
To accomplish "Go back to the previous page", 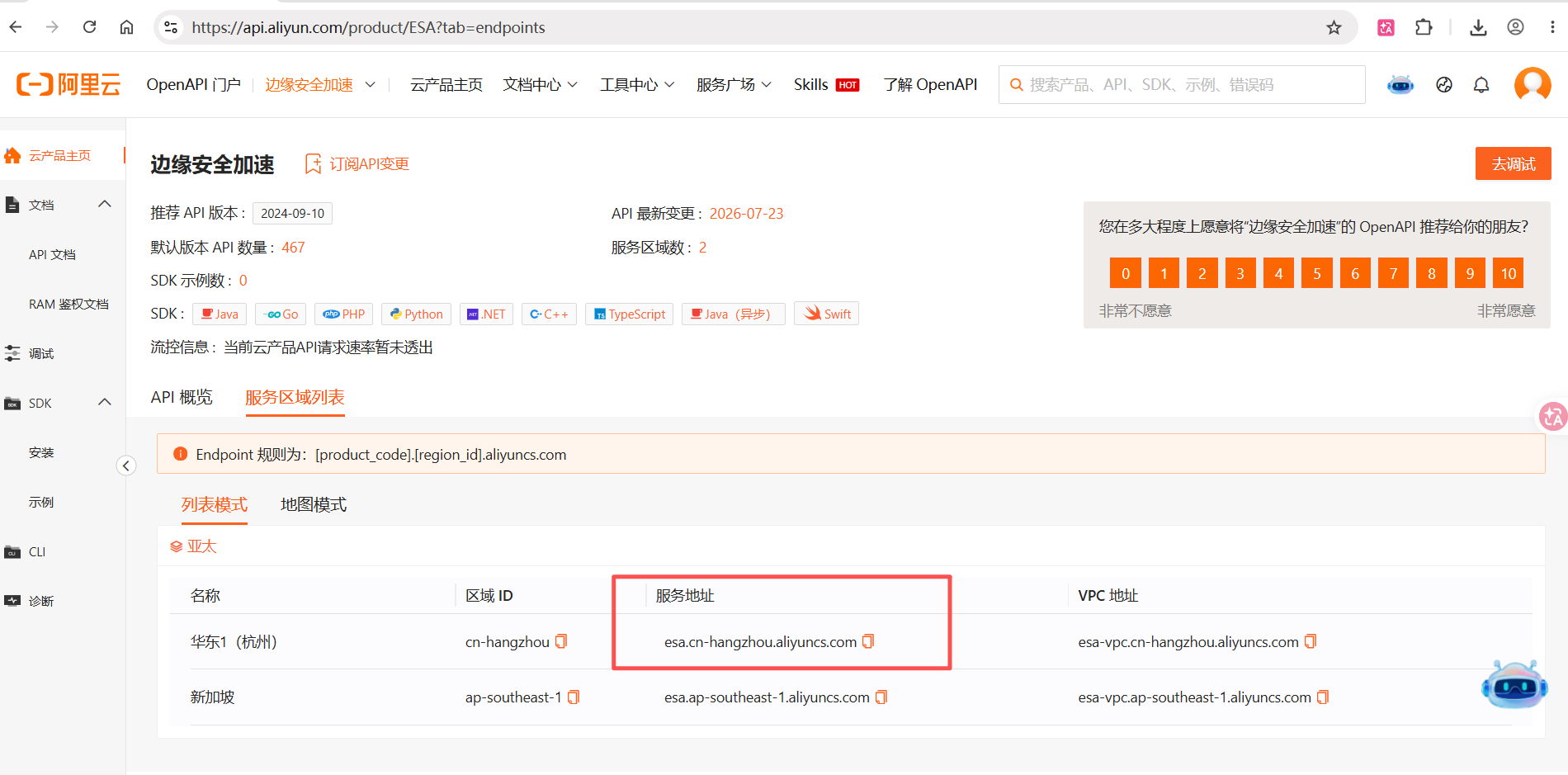I will [x=16, y=27].
